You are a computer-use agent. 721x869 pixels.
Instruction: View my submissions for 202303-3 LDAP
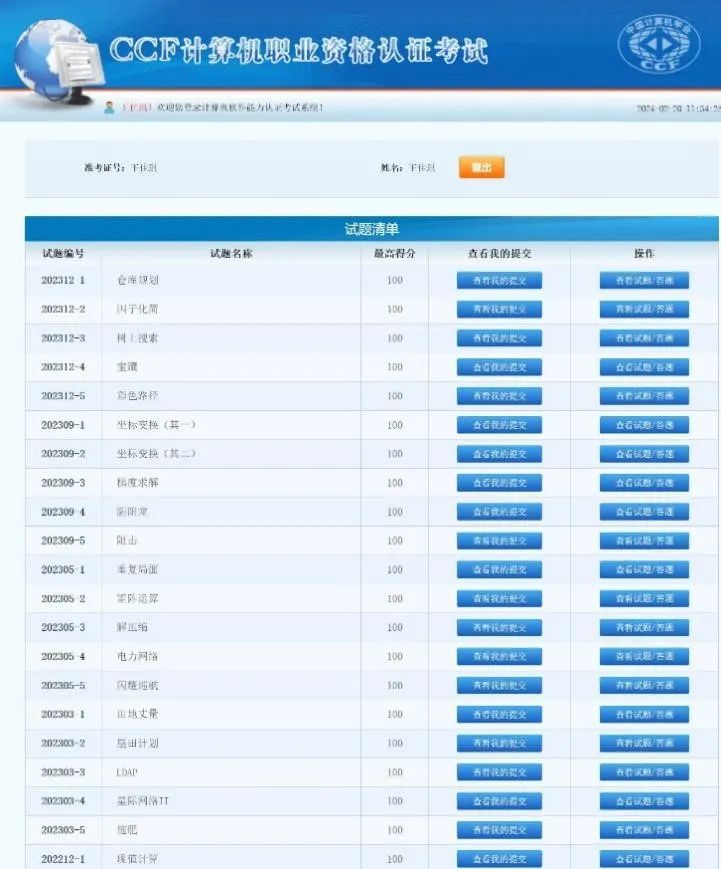pyautogui.click(x=499, y=772)
